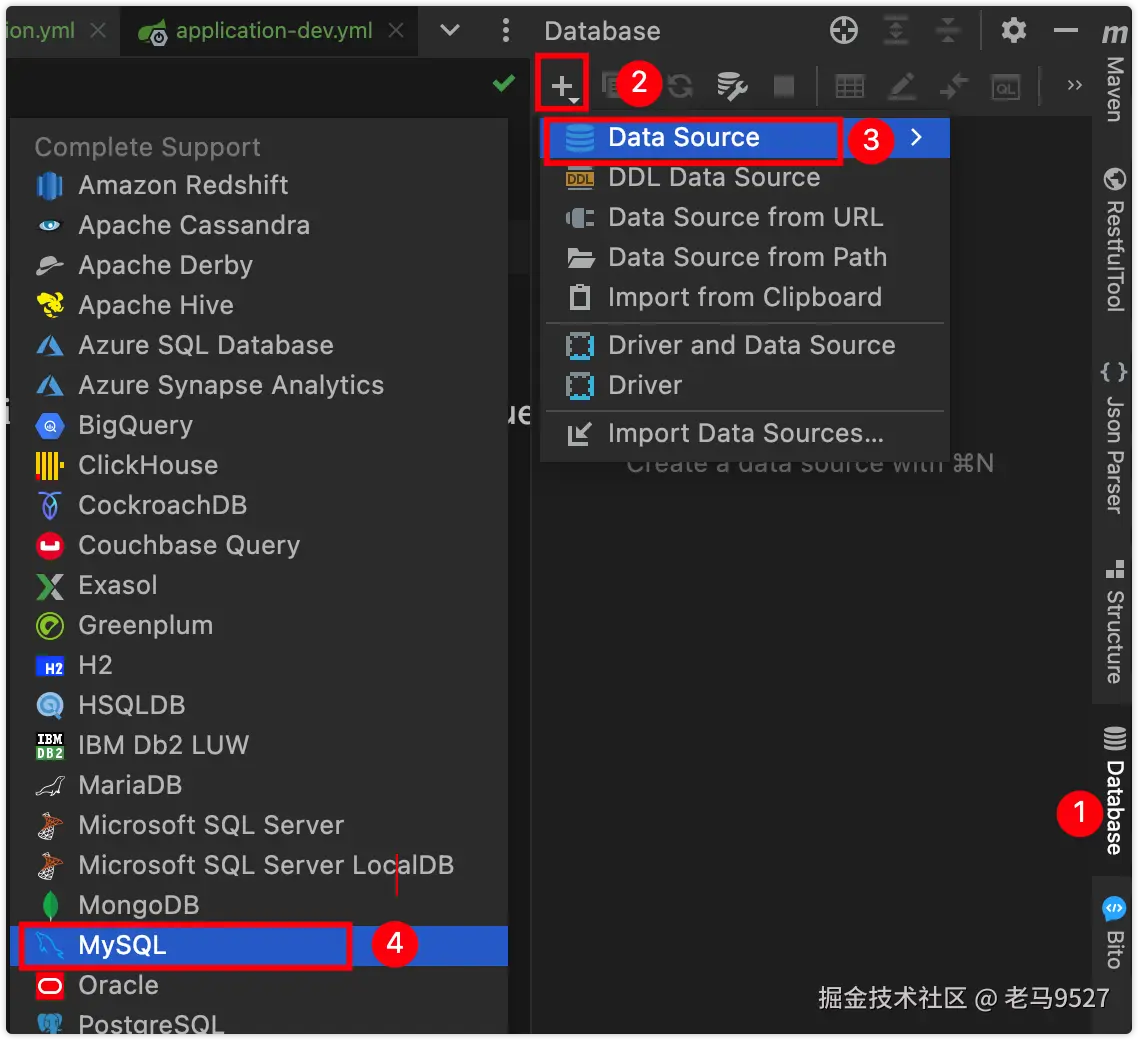Select Couchbase Query data source

[x=259, y=545]
